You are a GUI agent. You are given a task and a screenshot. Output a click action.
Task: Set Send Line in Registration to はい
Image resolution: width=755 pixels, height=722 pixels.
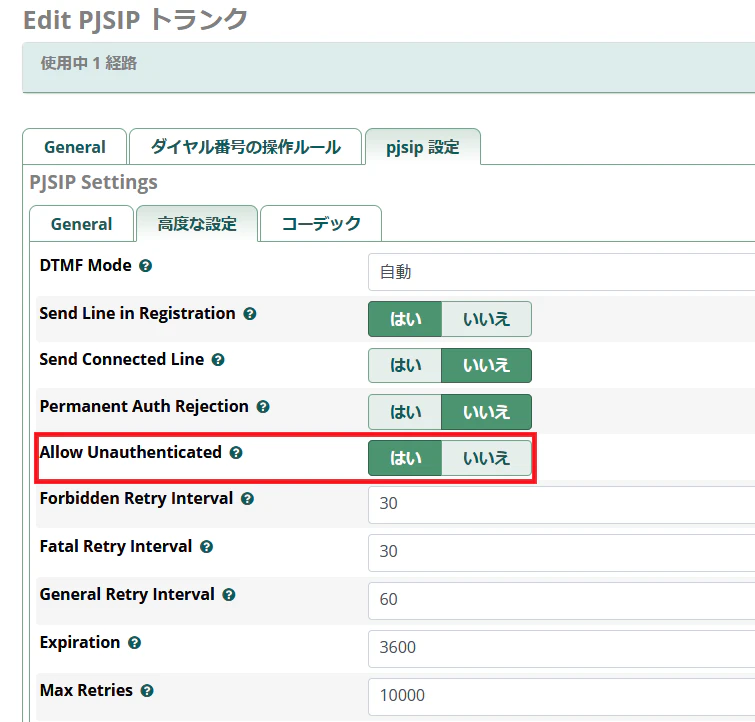pos(405,319)
